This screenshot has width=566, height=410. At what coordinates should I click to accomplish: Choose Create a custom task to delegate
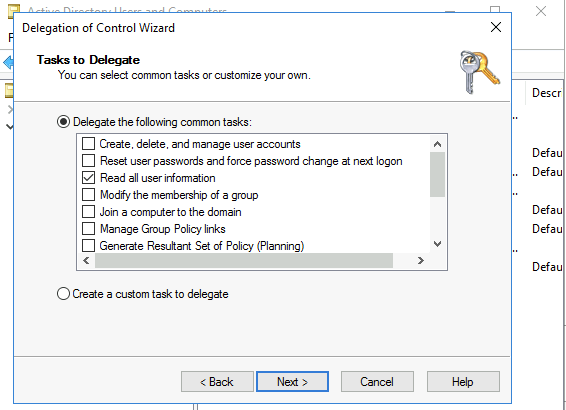64,293
